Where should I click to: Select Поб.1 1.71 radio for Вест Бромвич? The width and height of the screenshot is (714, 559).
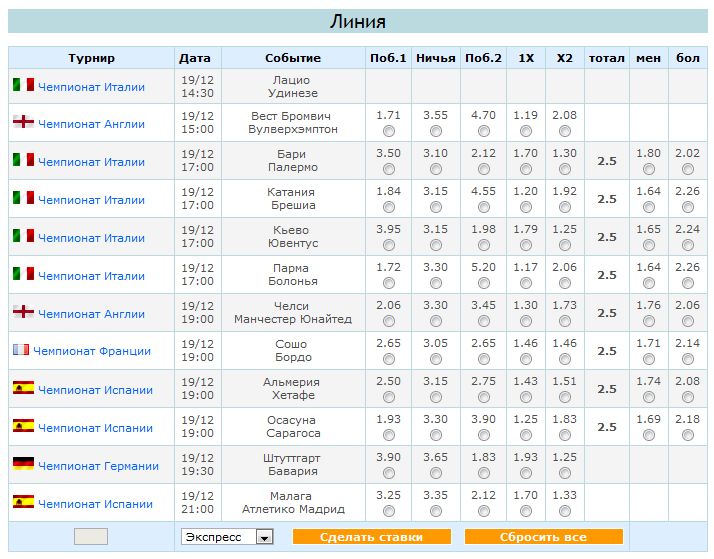pos(388,132)
